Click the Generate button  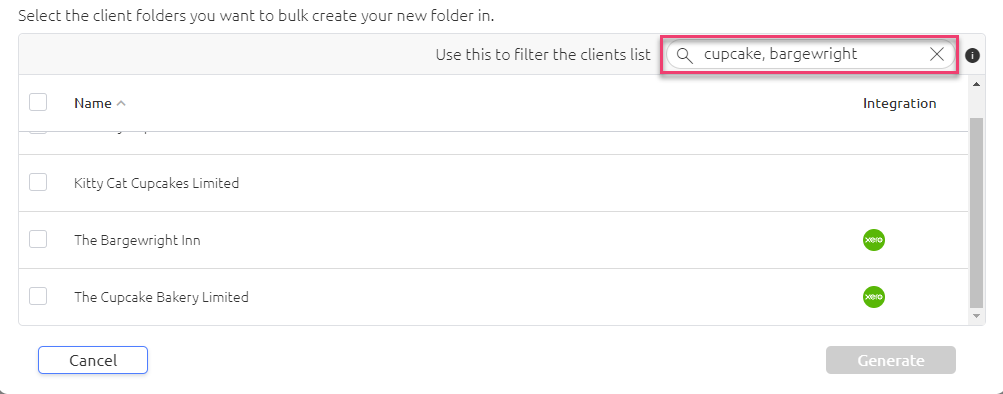pos(890,360)
